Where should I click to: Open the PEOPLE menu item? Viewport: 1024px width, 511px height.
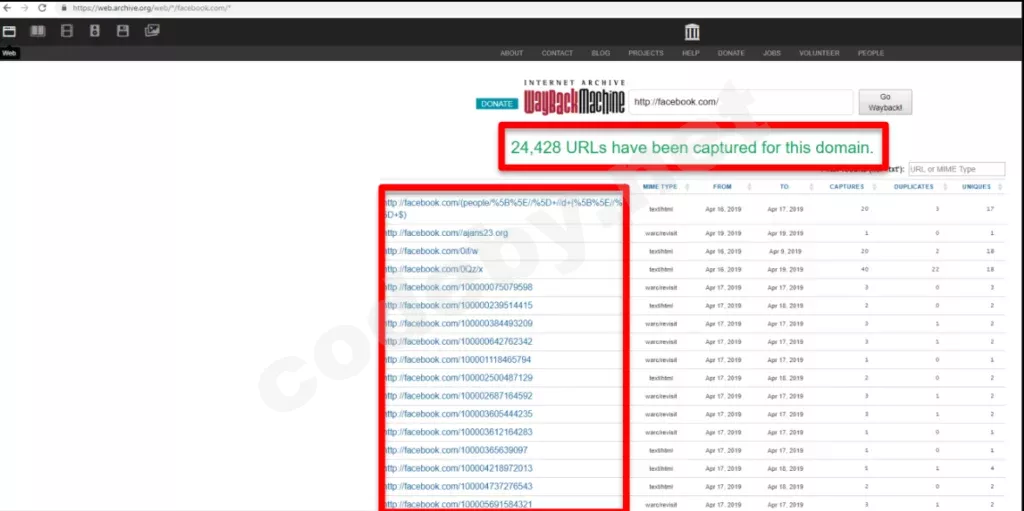[871, 53]
